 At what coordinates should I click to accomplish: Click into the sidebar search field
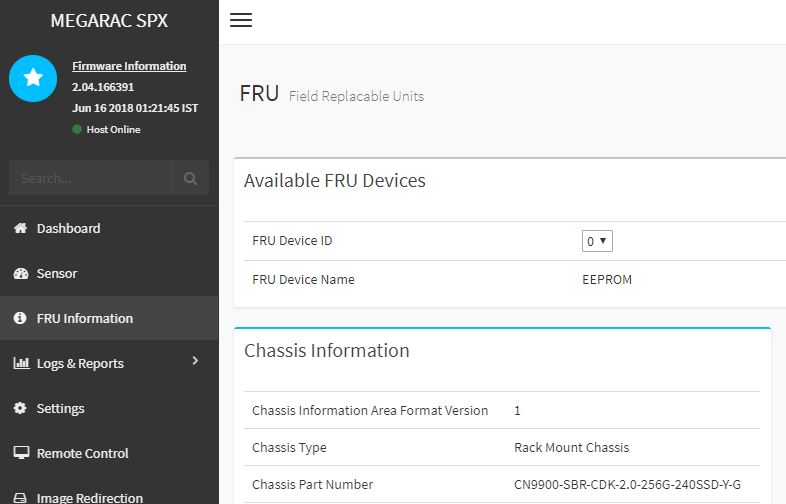(90, 178)
